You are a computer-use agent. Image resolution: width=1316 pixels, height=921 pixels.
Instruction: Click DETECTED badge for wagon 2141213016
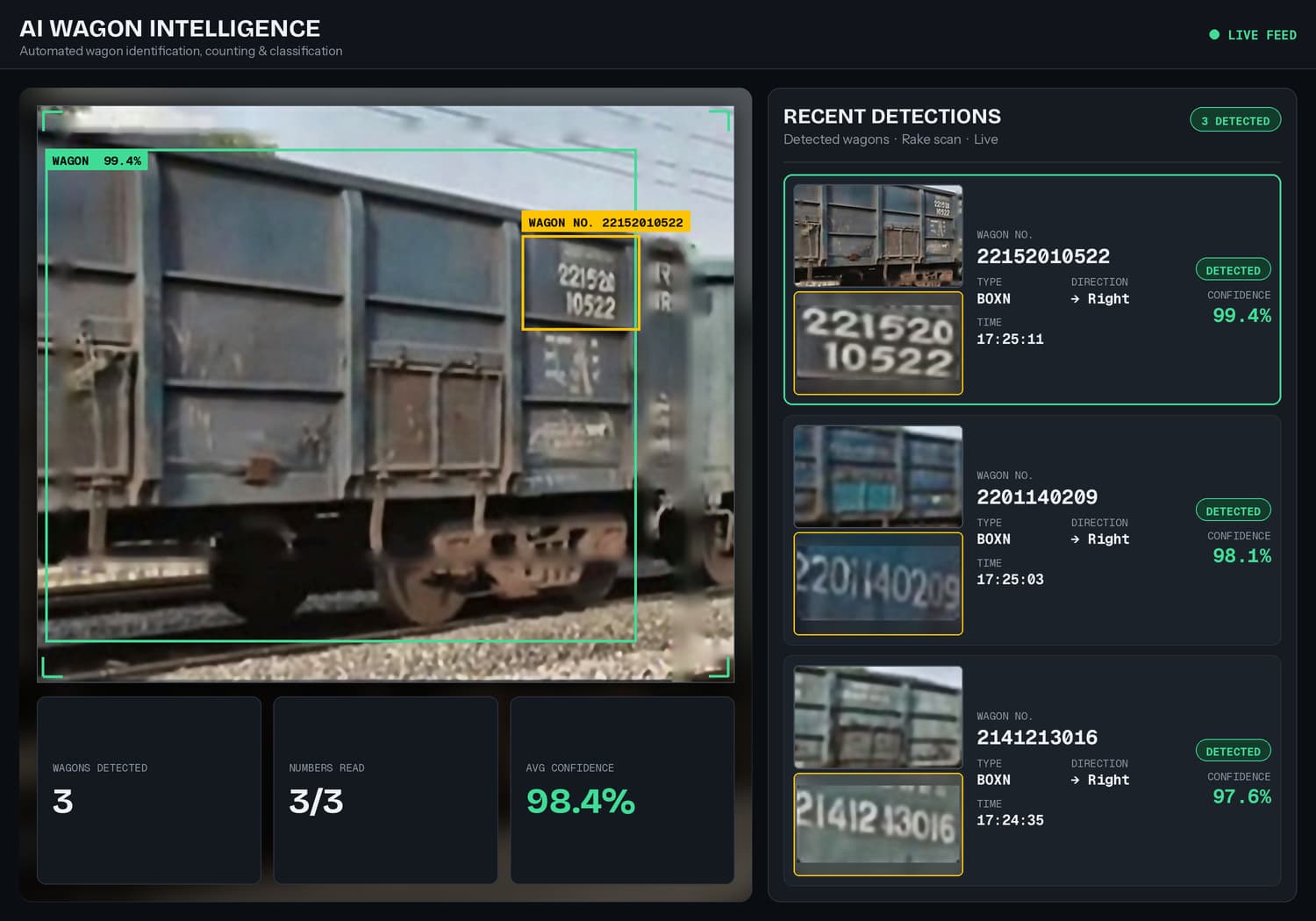click(1233, 751)
